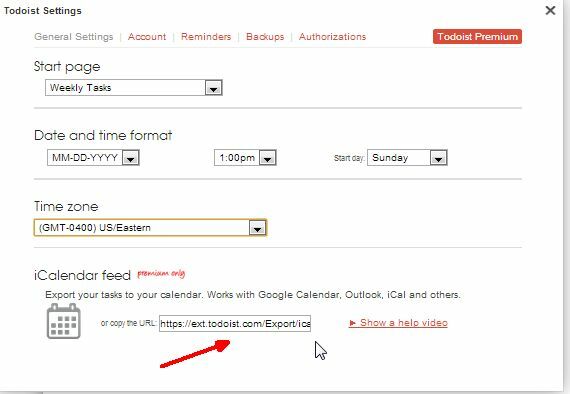The width and height of the screenshot is (570, 394).
Task: Click the calendar icon for iCalendar feed
Action: pos(64,321)
